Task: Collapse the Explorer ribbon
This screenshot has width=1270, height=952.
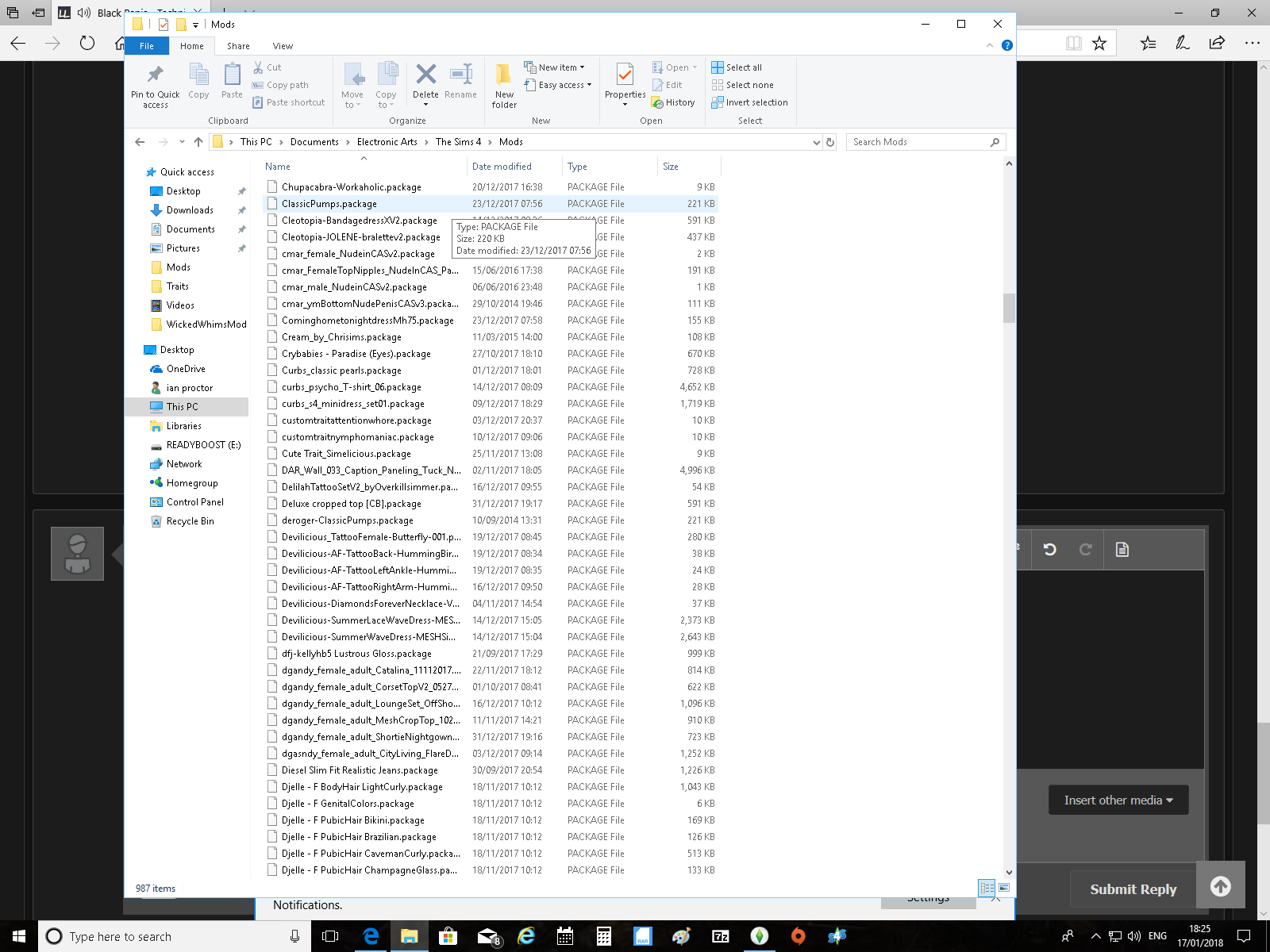Action: coord(990,46)
